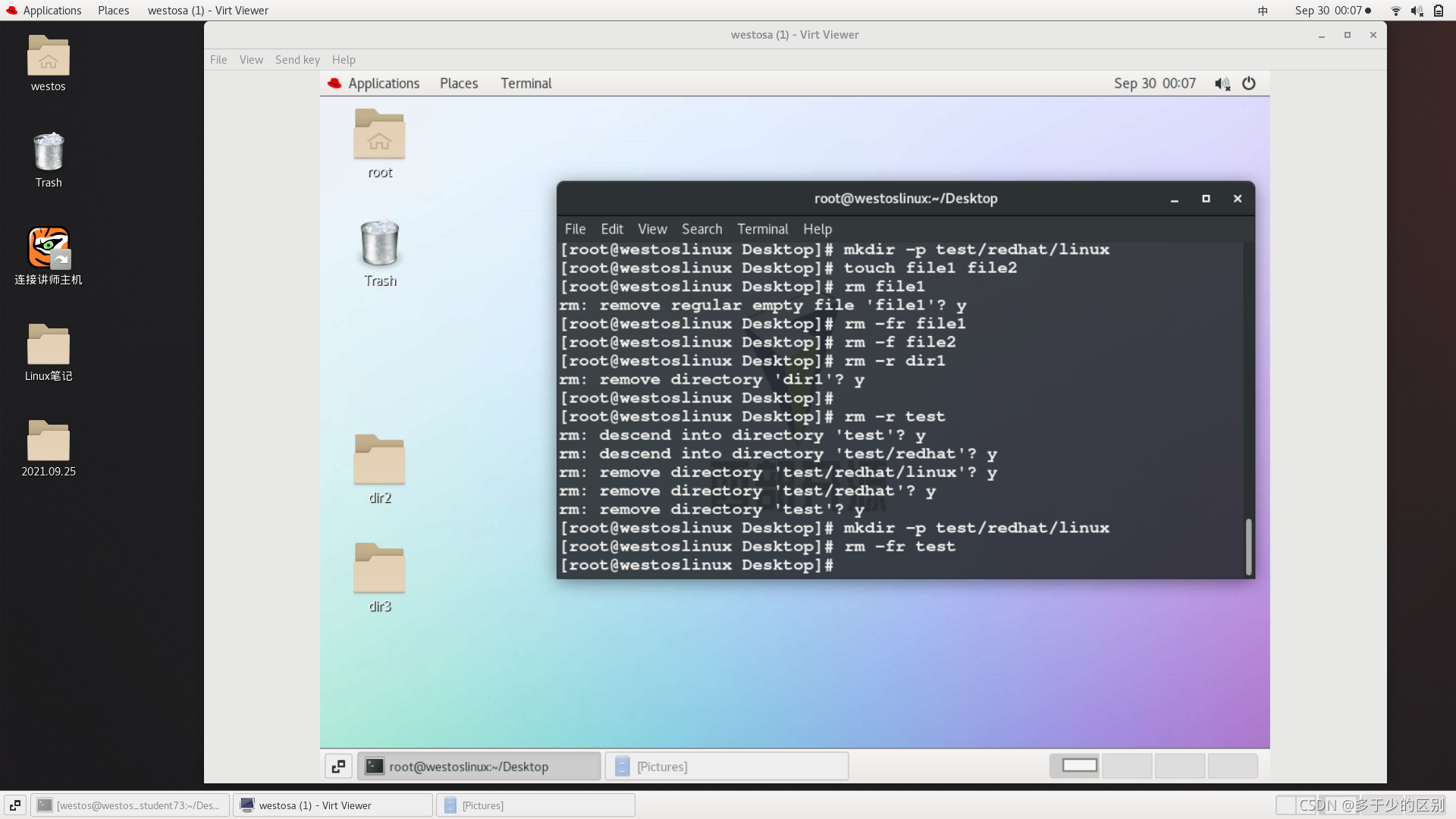The width and height of the screenshot is (1456, 819).
Task: Open the Linux笔记 folder on host
Action: (49, 345)
